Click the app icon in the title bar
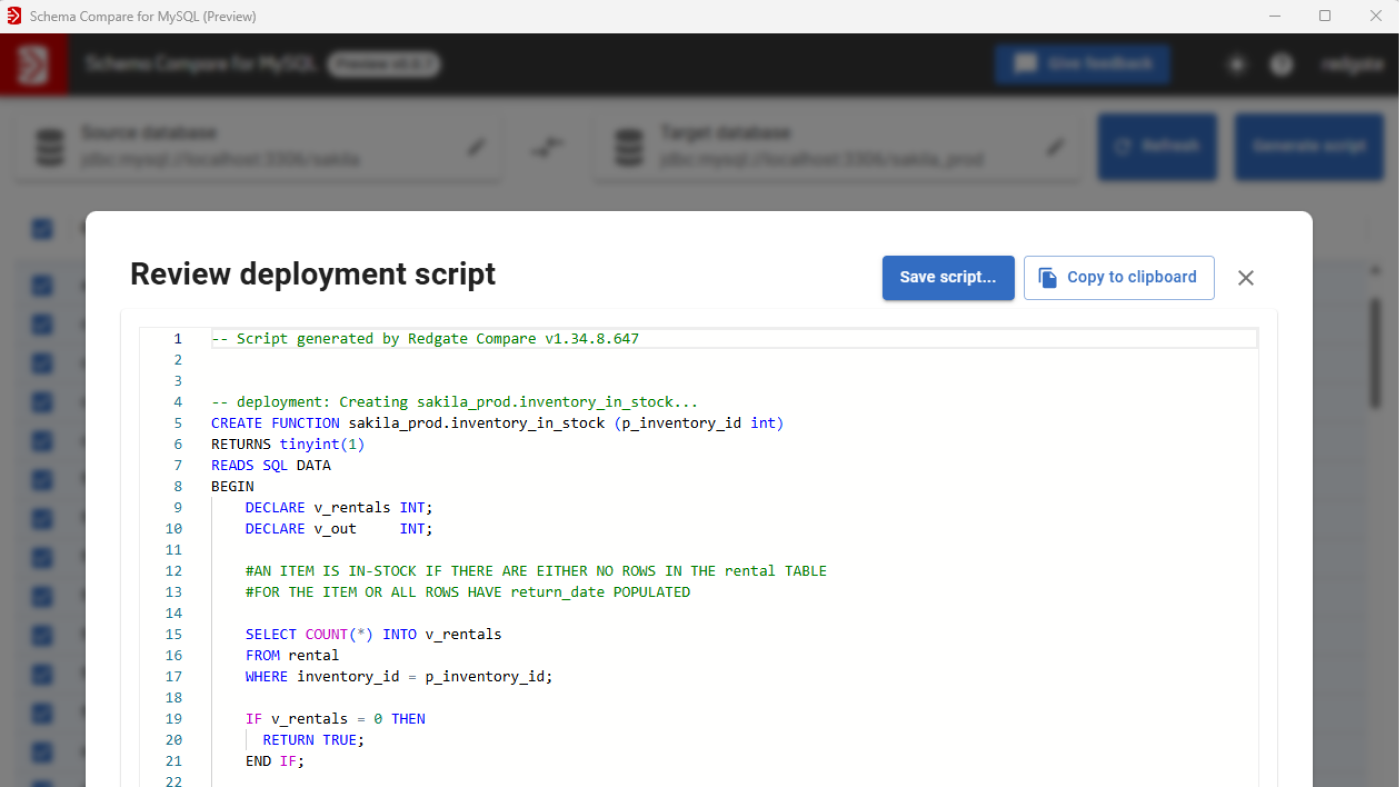 14,16
